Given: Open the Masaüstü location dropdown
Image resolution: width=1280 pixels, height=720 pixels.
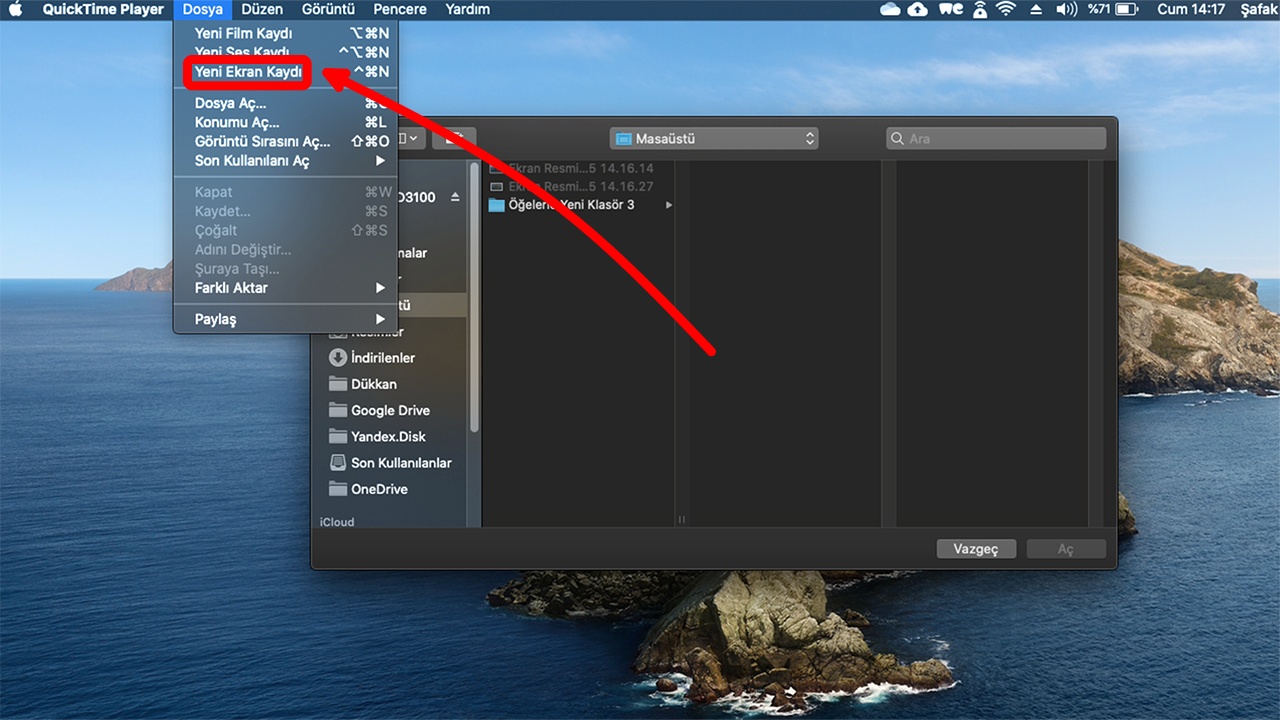Looking at the screenshot, I should pos(714,139).
